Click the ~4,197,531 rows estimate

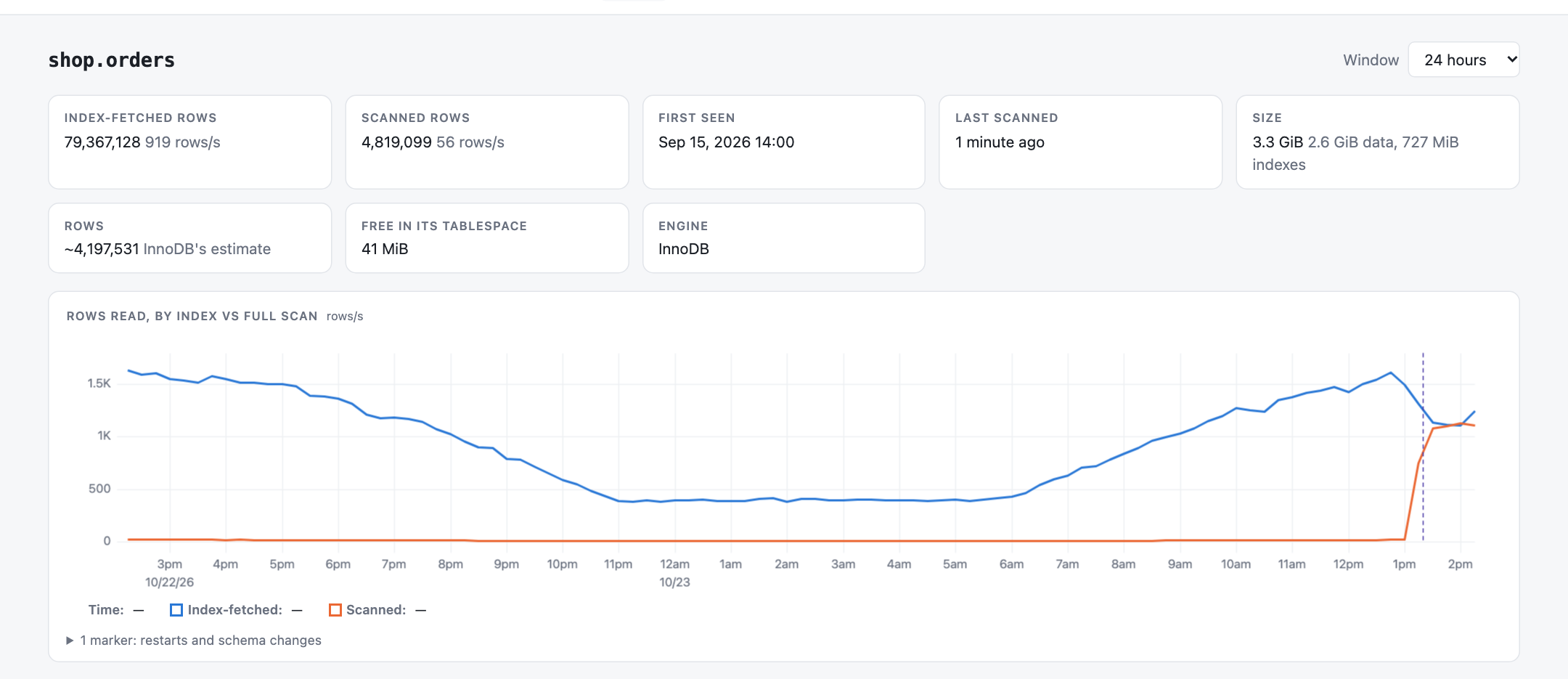click(x=102, y=249)
